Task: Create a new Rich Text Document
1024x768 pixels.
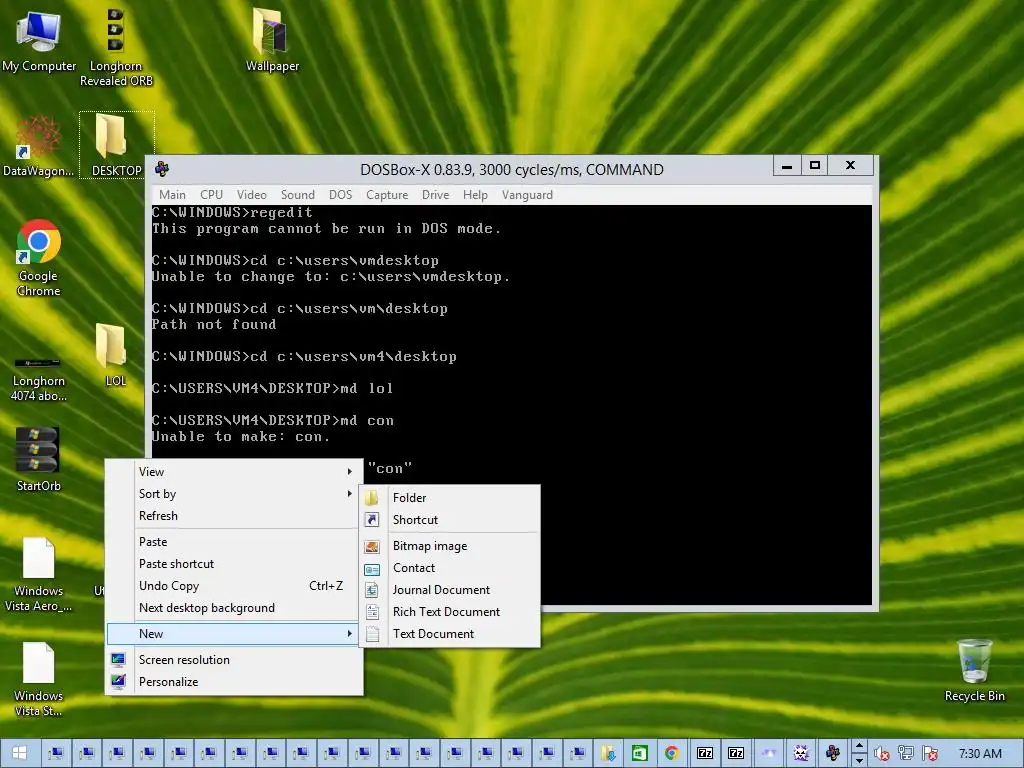Action: point(449,612)
